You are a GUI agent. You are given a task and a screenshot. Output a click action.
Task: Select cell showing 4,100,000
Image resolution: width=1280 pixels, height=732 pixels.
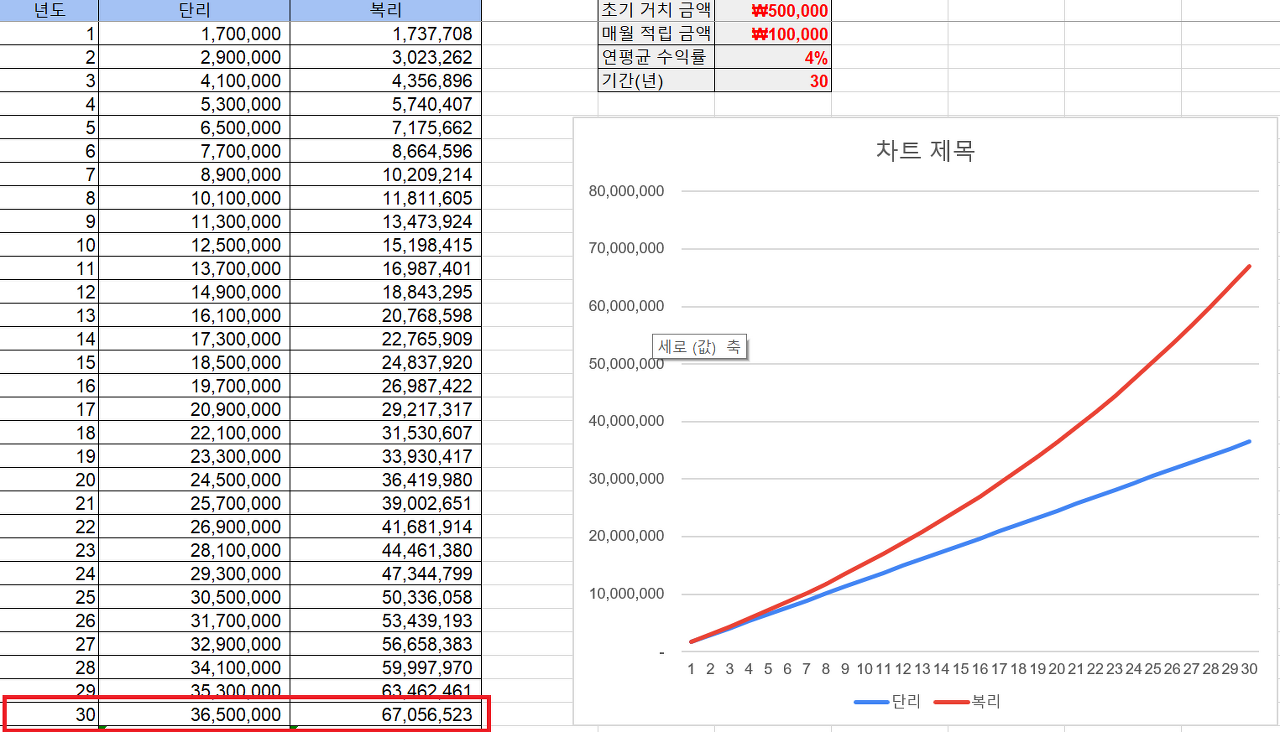[x=194, y=81]
